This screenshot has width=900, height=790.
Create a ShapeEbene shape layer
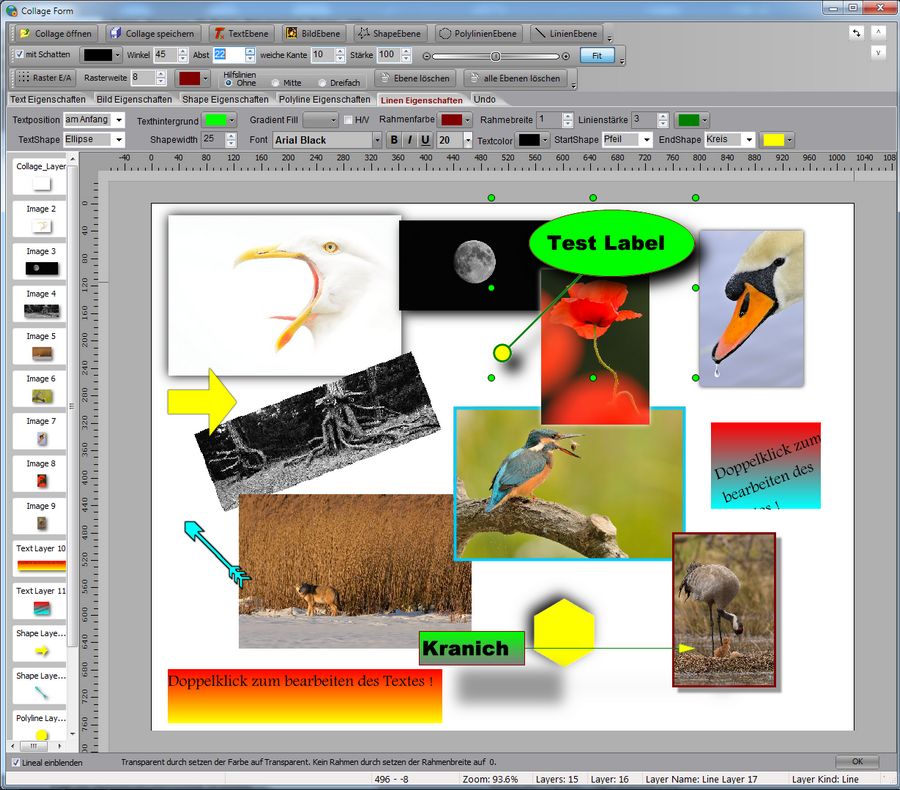point(388,32)
